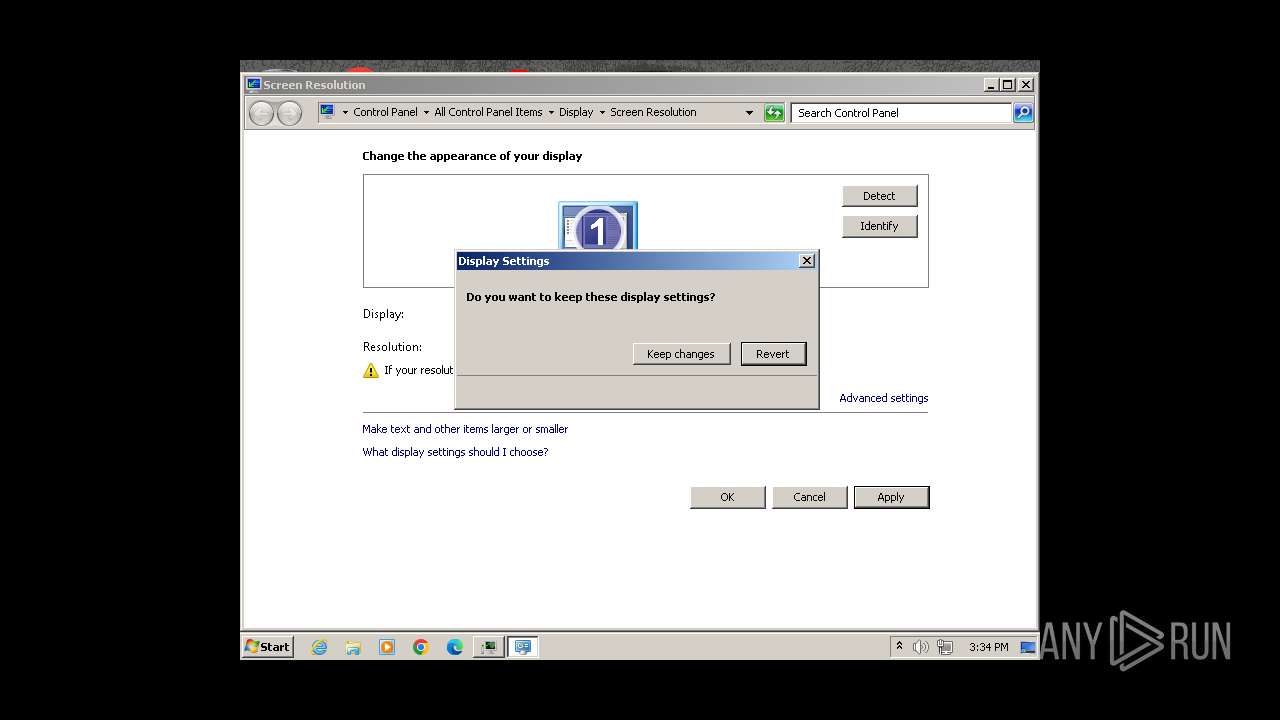Click Screen Resolution taskbar button
The width and height of the screenshot is (1280, 720).
pyautogui.click(x=522, y=647)
